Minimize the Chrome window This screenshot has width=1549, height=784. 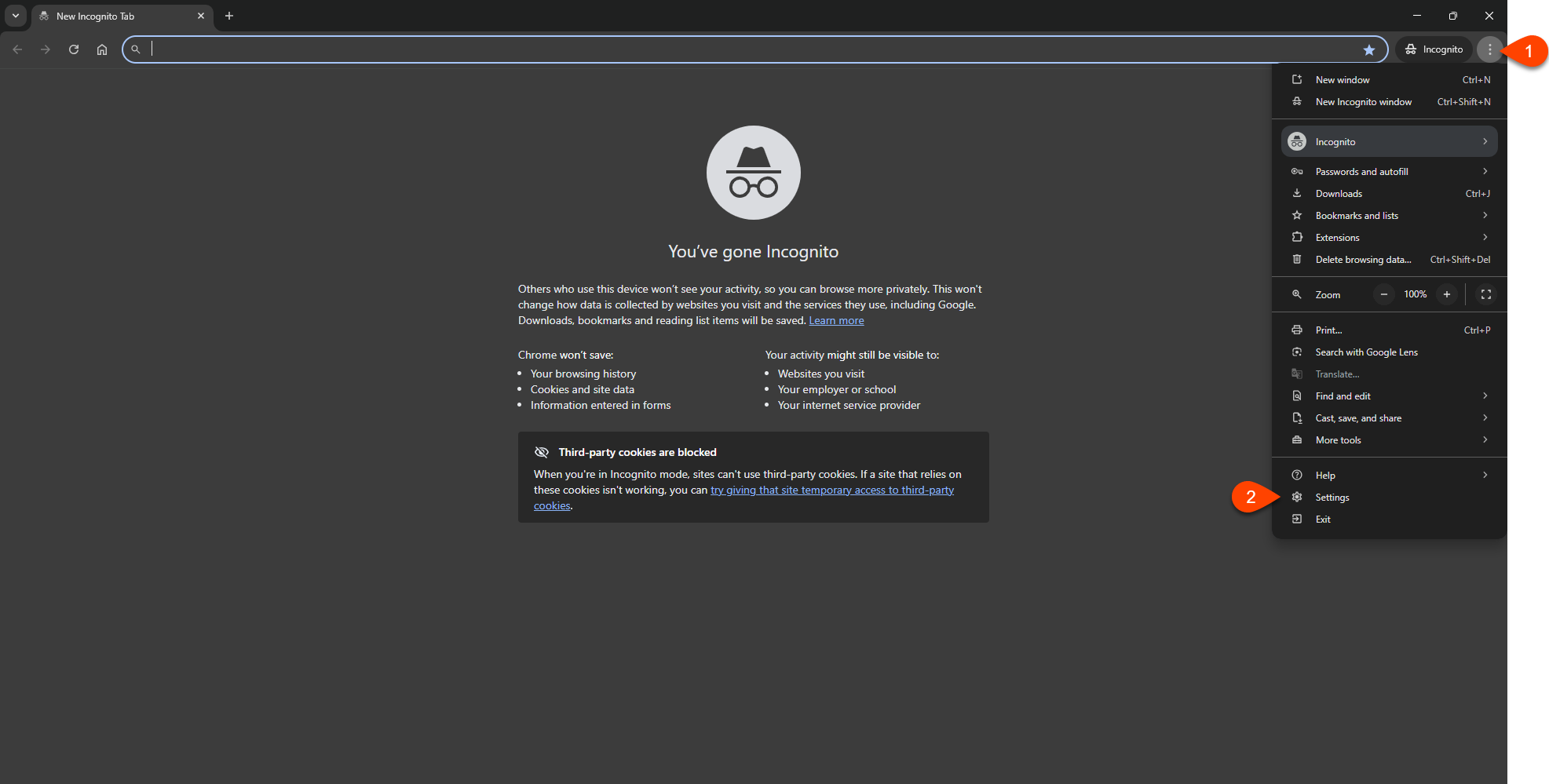(1417, 16)
